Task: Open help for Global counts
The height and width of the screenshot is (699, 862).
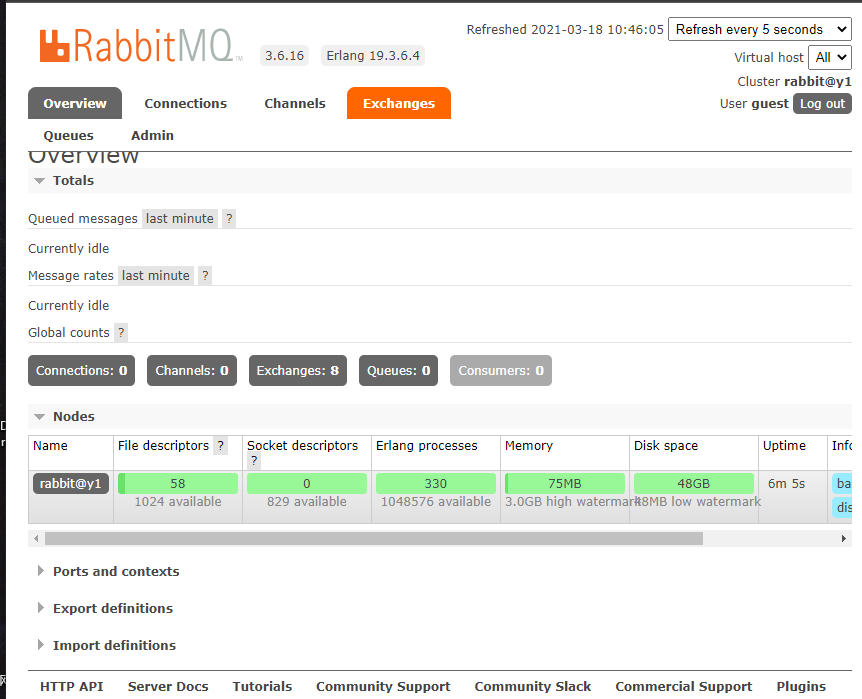Action: click(121, 333)
